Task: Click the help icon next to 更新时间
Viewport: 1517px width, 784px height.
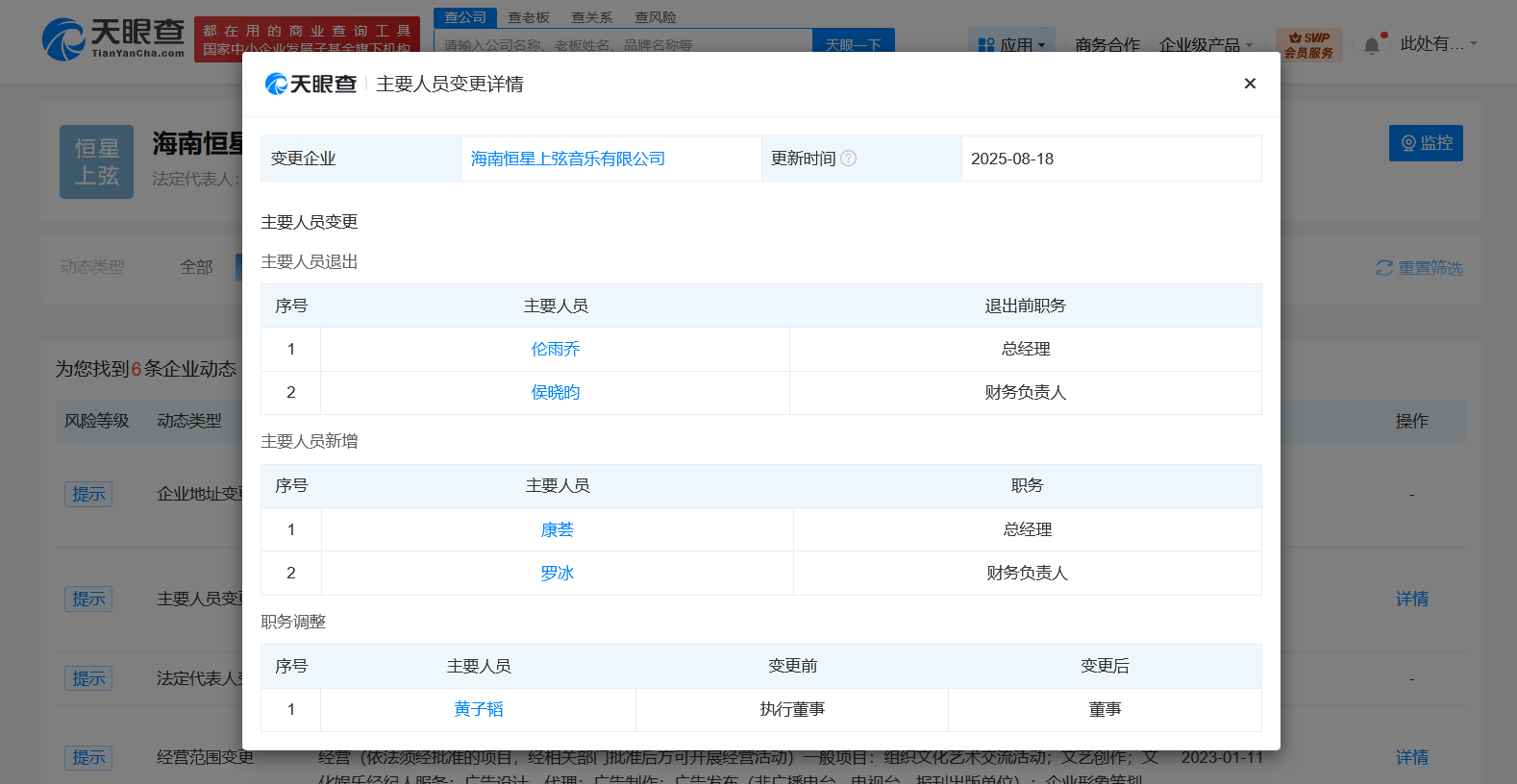Action: (x=848, y=159)
